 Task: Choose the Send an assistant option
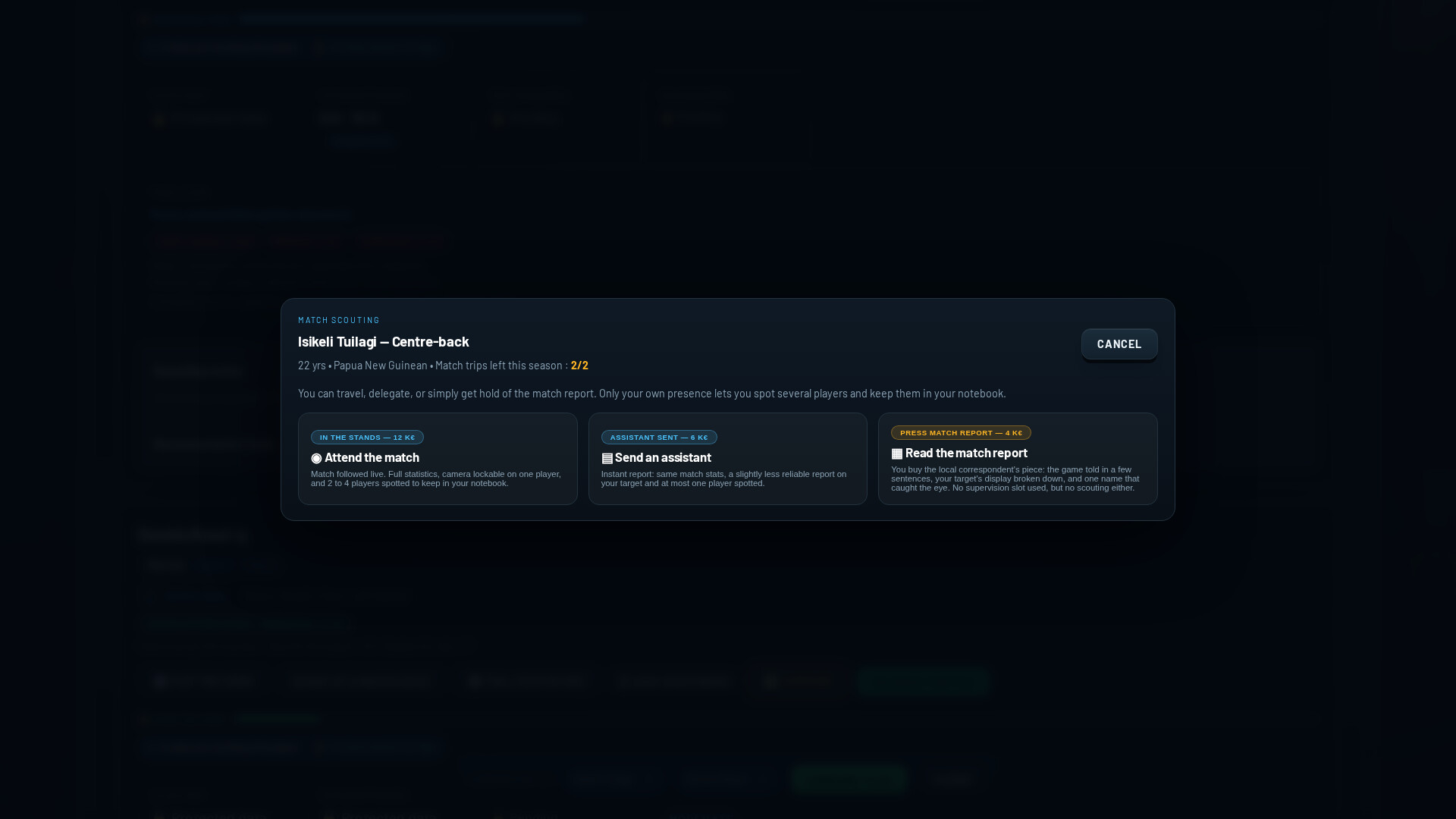(x=728, y=459)
